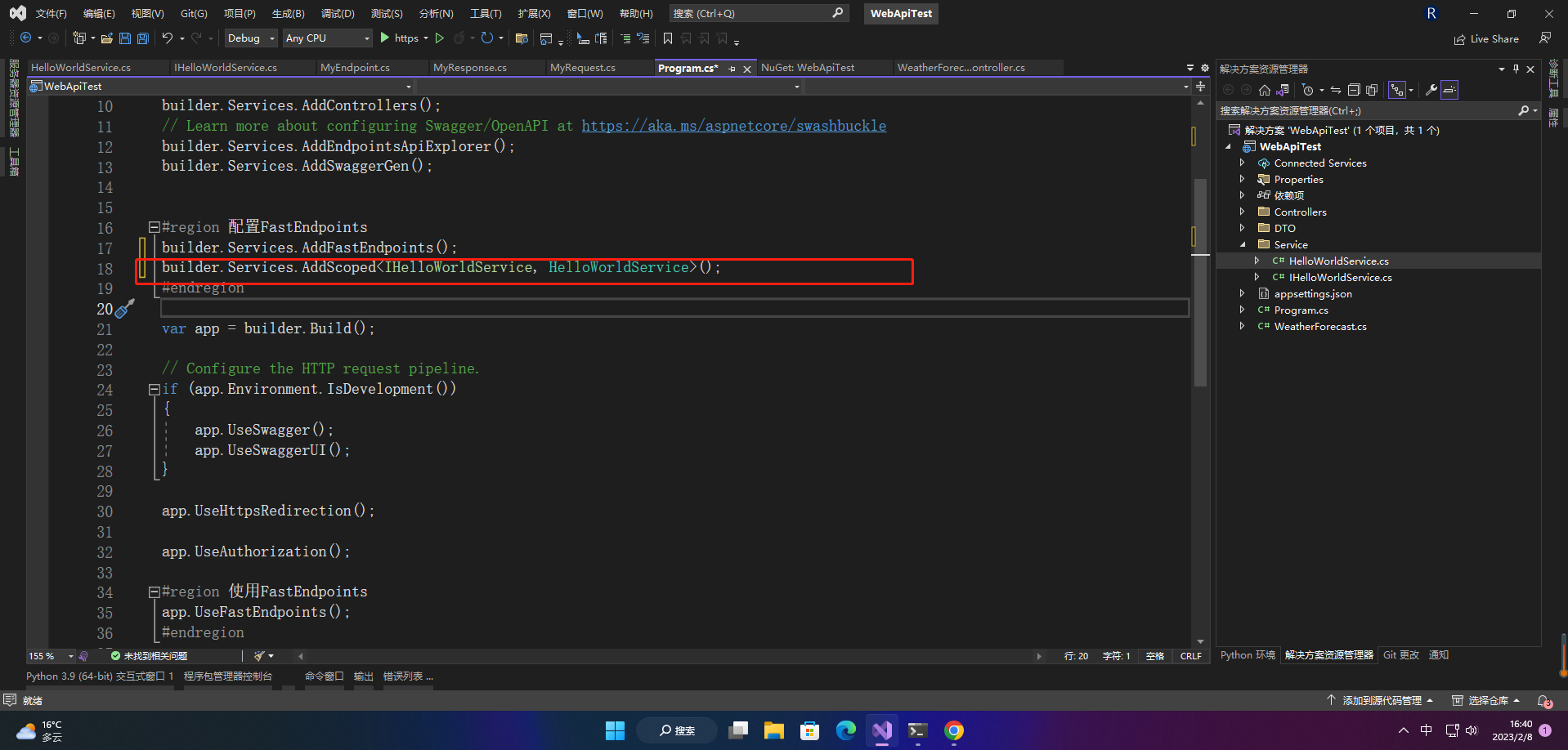Click the top search box 搜索 (Ctrl+Q)
The image size is (1568, 750).
pos(759,14)
